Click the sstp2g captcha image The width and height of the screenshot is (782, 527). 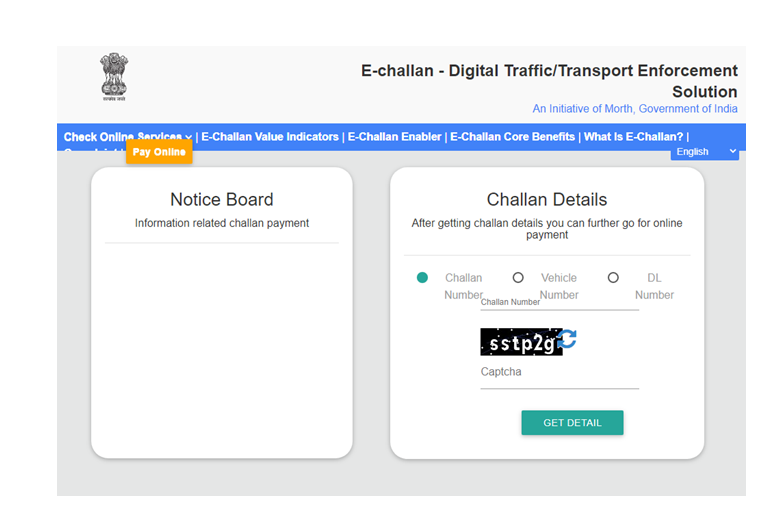click(520, 342)
